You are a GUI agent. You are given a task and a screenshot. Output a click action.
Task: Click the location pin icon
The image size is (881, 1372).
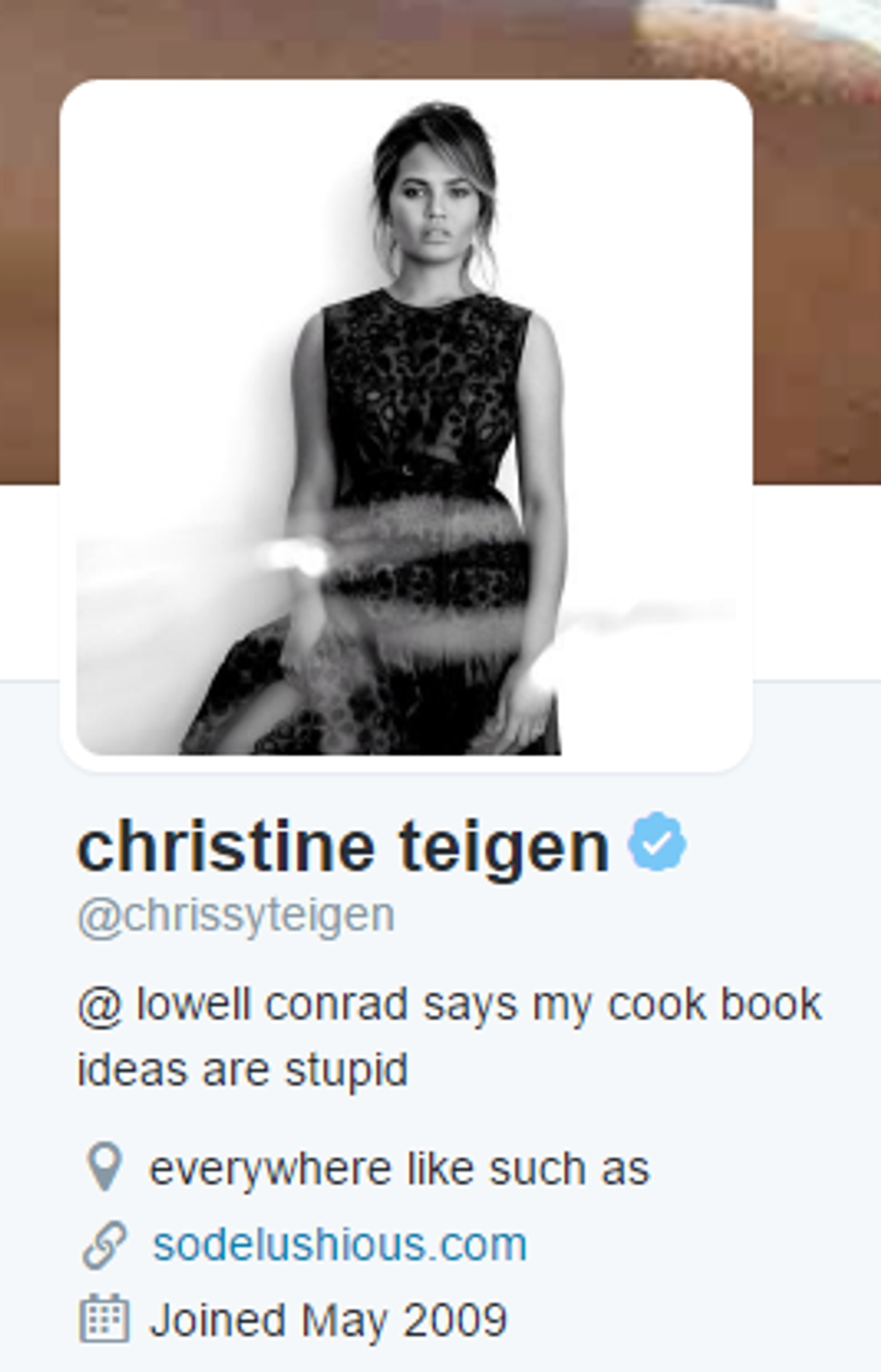coord(104,1166)
